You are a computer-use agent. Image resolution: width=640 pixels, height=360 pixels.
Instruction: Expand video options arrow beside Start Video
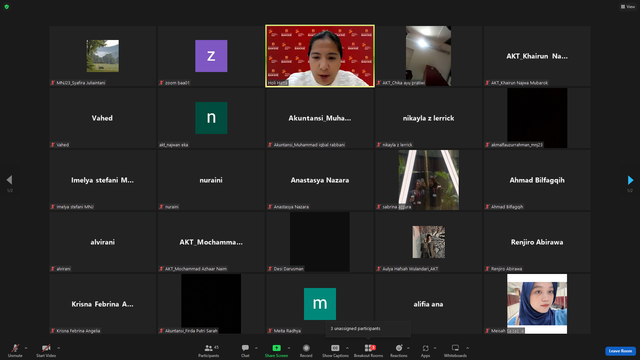(x=58, y=348)
